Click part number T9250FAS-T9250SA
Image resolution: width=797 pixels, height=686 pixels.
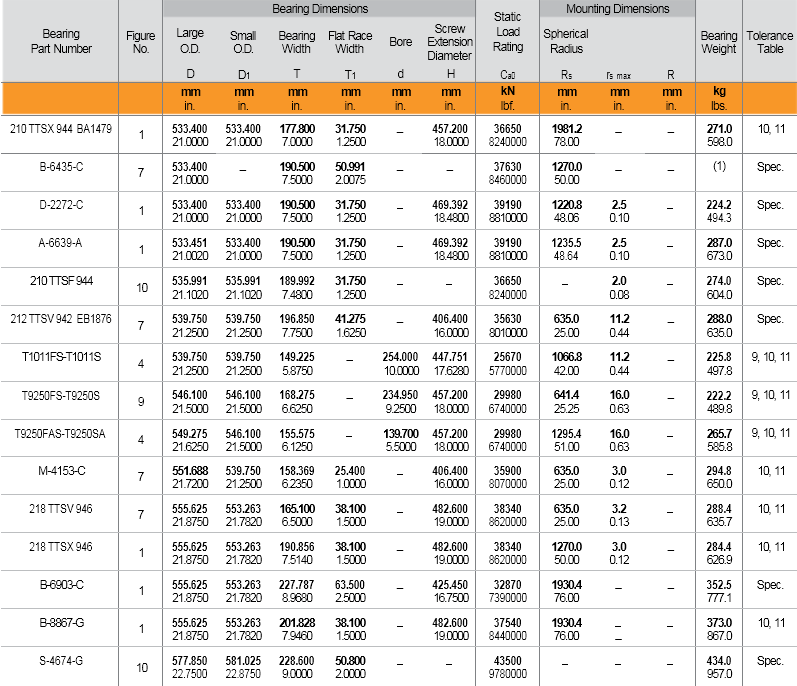(x=60, y=432)
